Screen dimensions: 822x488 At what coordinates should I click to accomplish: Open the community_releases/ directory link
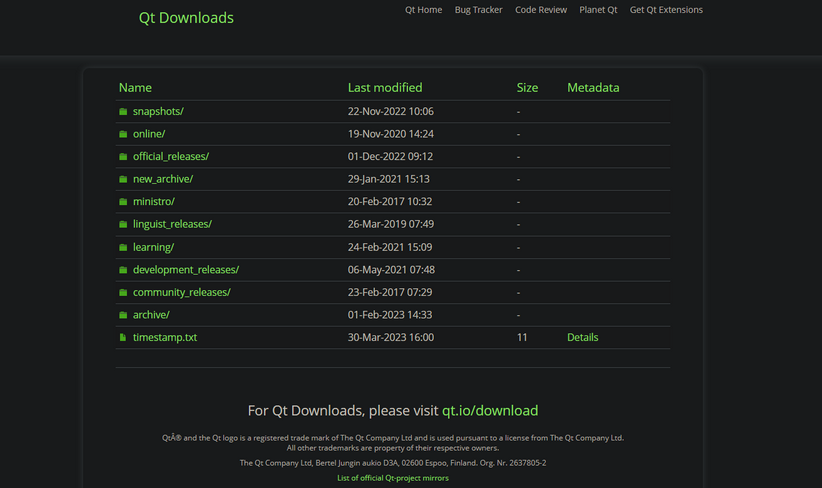(181, 292)
